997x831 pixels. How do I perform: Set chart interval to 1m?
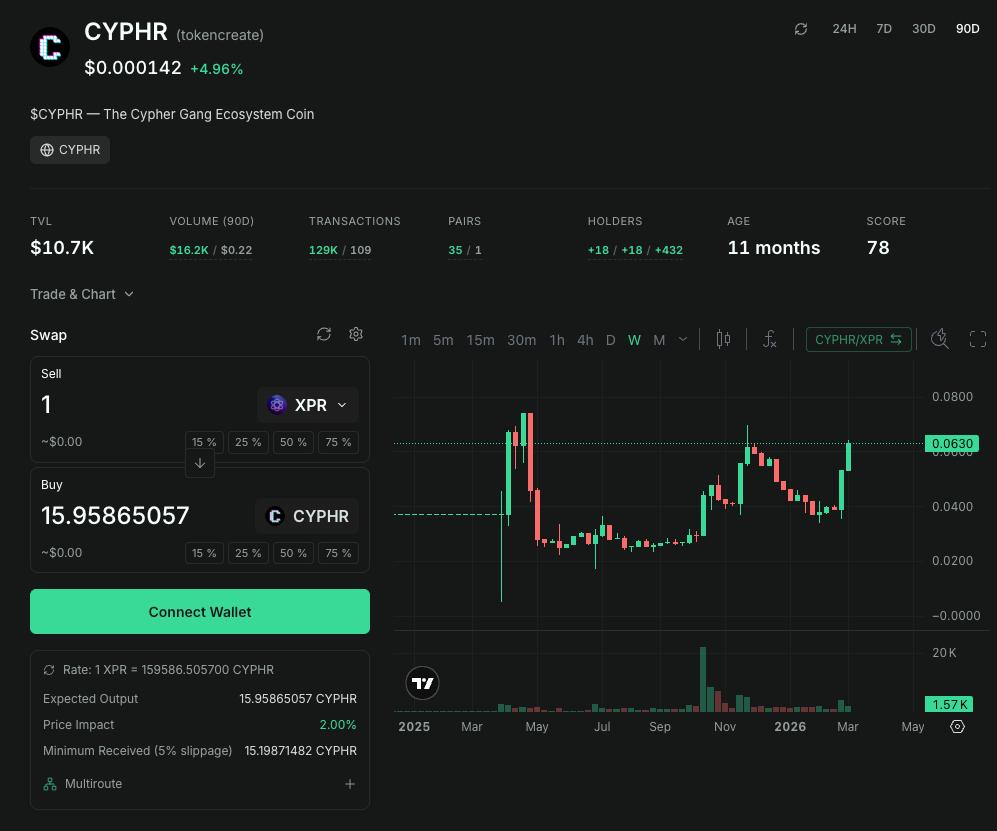click(411, 340)
